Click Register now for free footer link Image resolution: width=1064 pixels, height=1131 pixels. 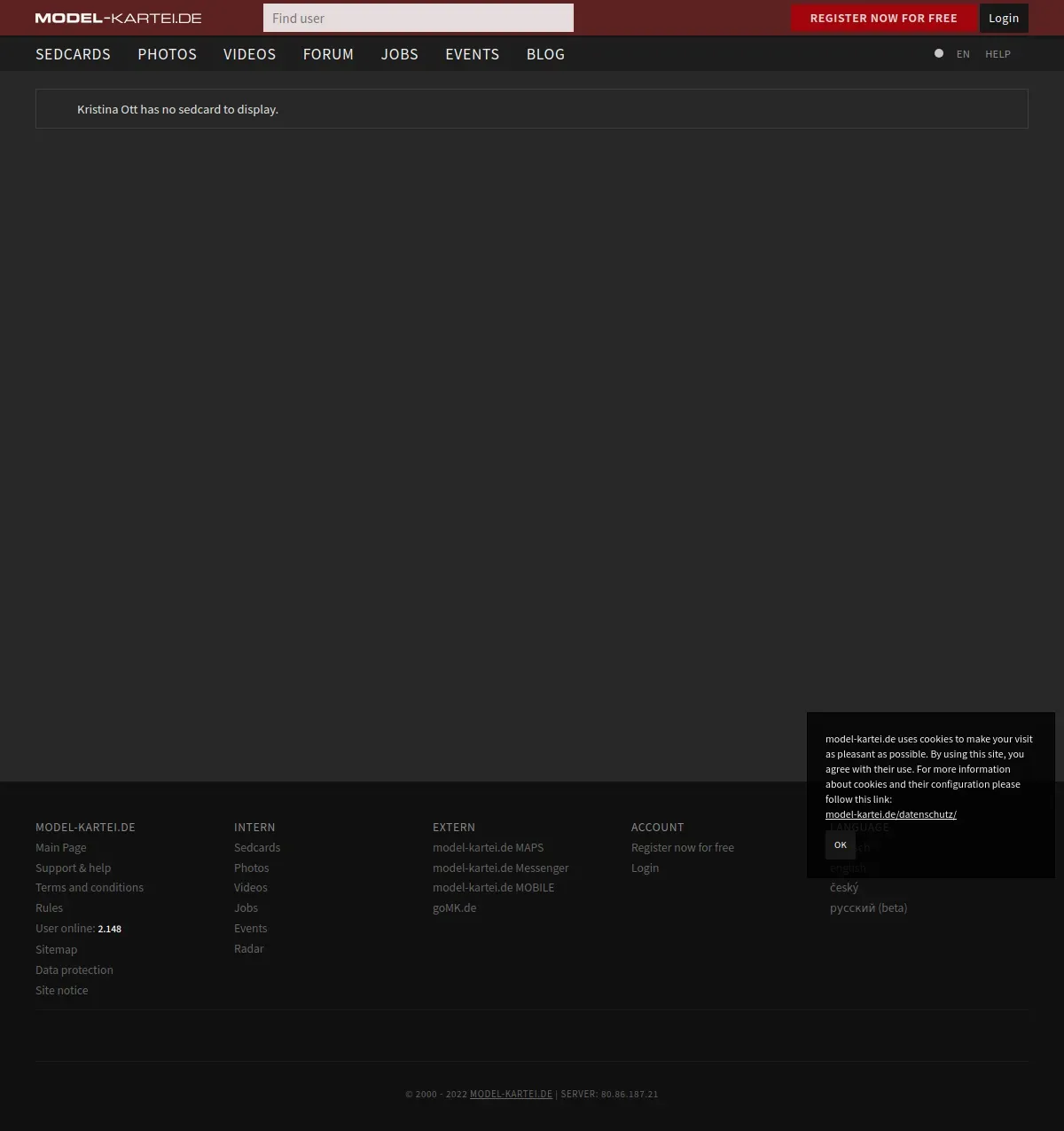point(683,847)
